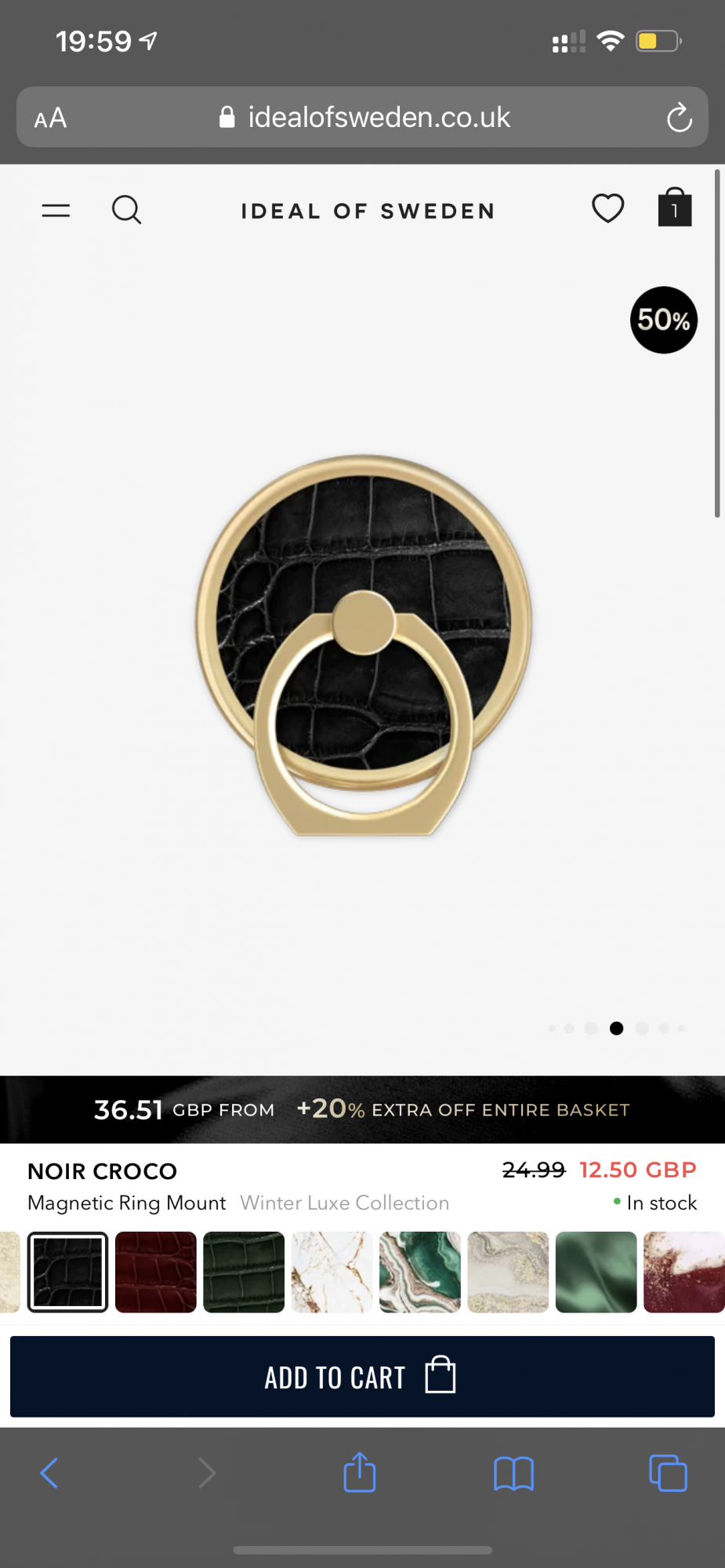Add product to wishlist heart icon

607,209
